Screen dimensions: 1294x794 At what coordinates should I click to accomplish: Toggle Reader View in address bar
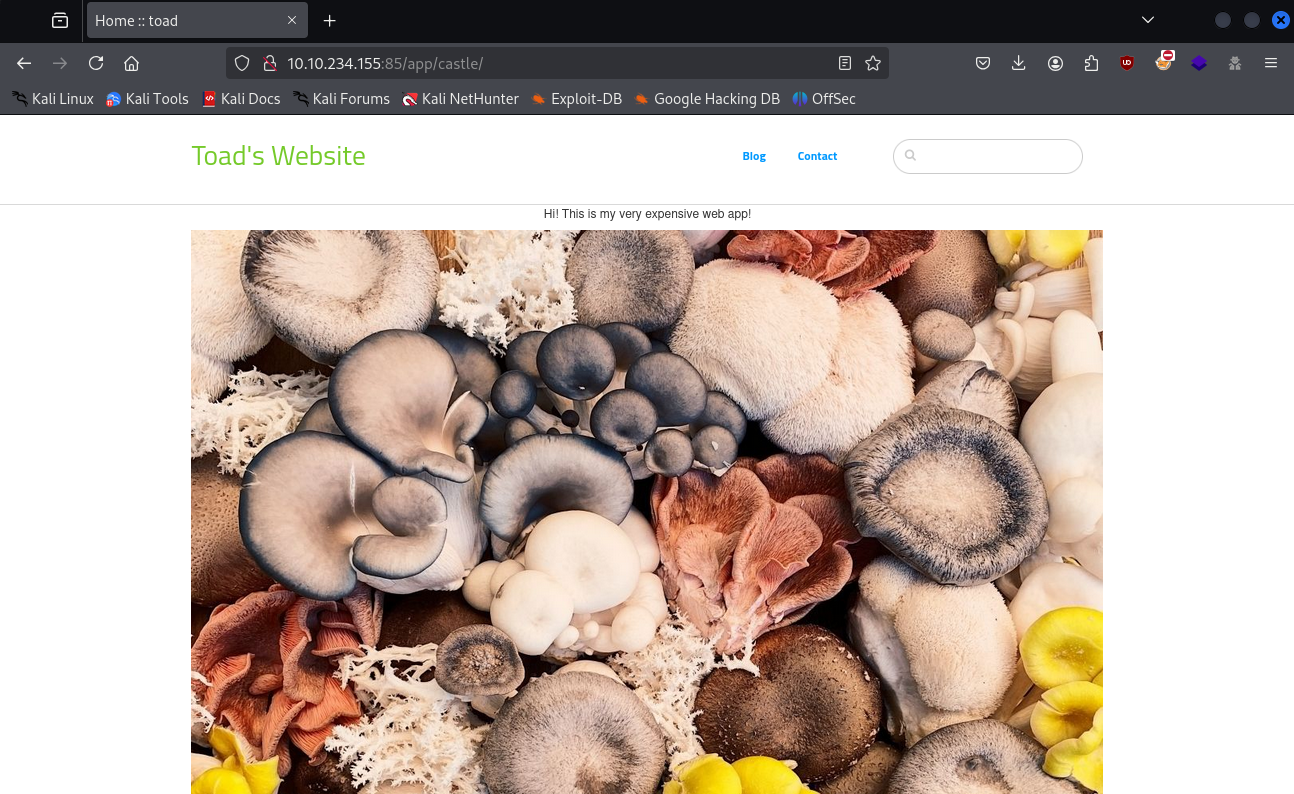845,63
